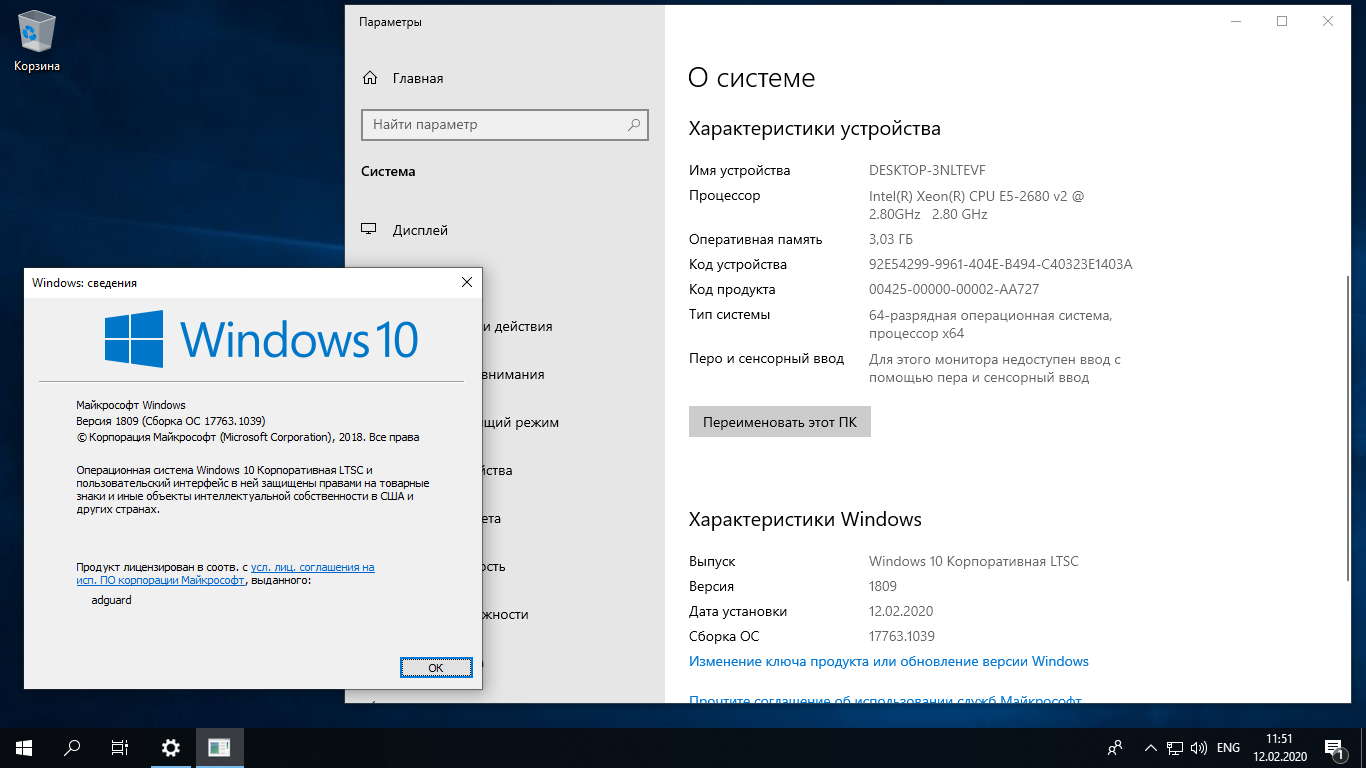Open the Прочтите соглашение об использовании служб link
The image size is (1366, 768).
tap(885, 699)
